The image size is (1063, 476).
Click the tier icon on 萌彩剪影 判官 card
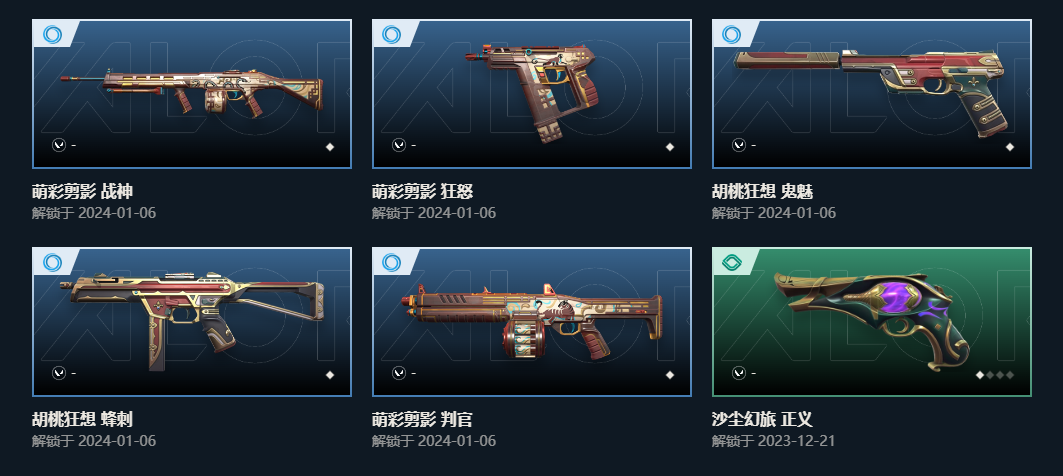pos(391,262)
